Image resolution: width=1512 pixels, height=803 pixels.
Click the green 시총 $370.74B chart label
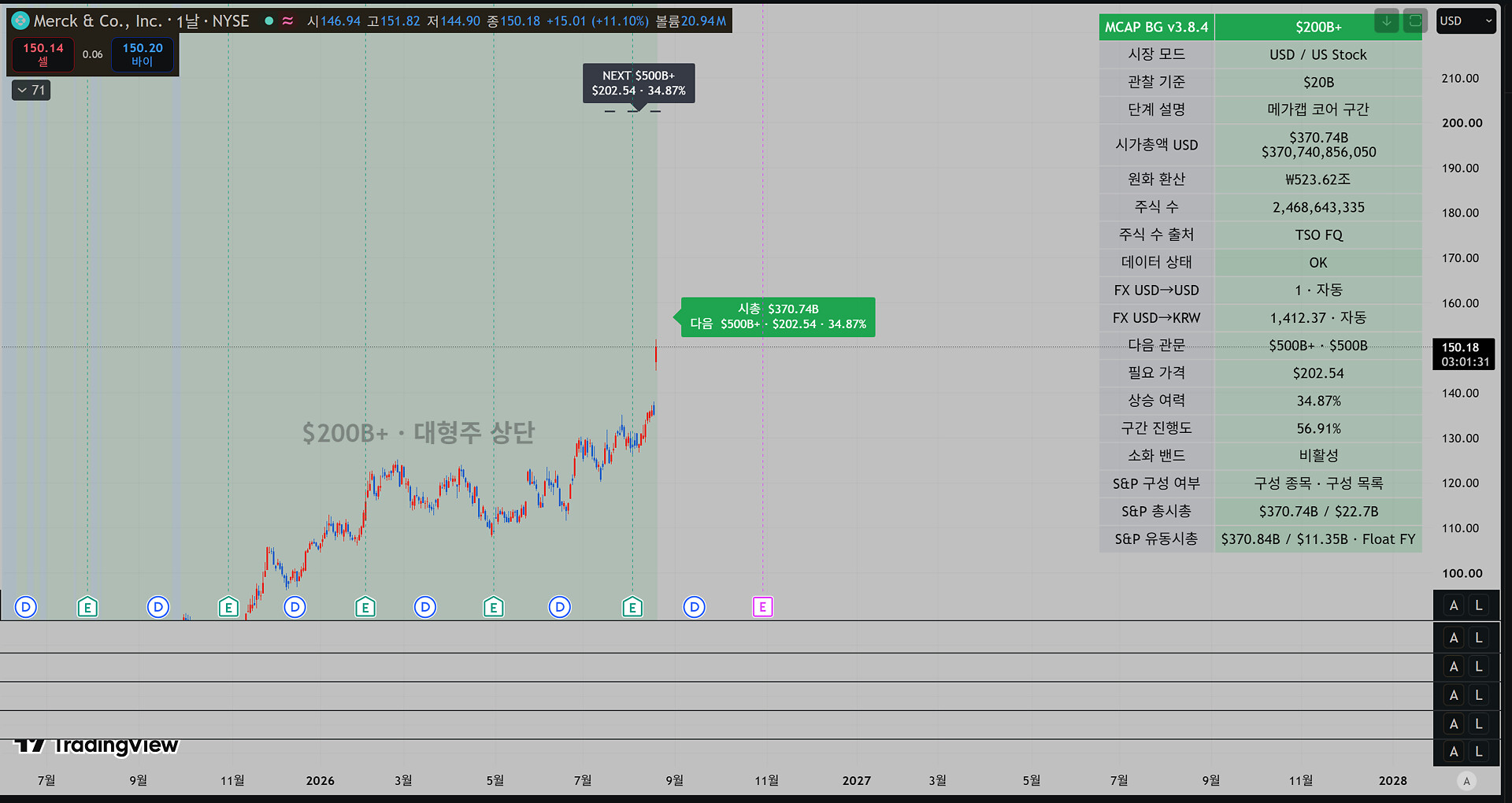point(778,316)
